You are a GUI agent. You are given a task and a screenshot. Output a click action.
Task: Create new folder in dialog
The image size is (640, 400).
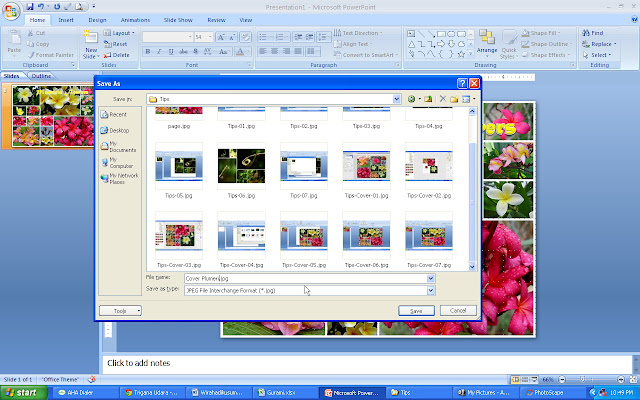[454, 99]
